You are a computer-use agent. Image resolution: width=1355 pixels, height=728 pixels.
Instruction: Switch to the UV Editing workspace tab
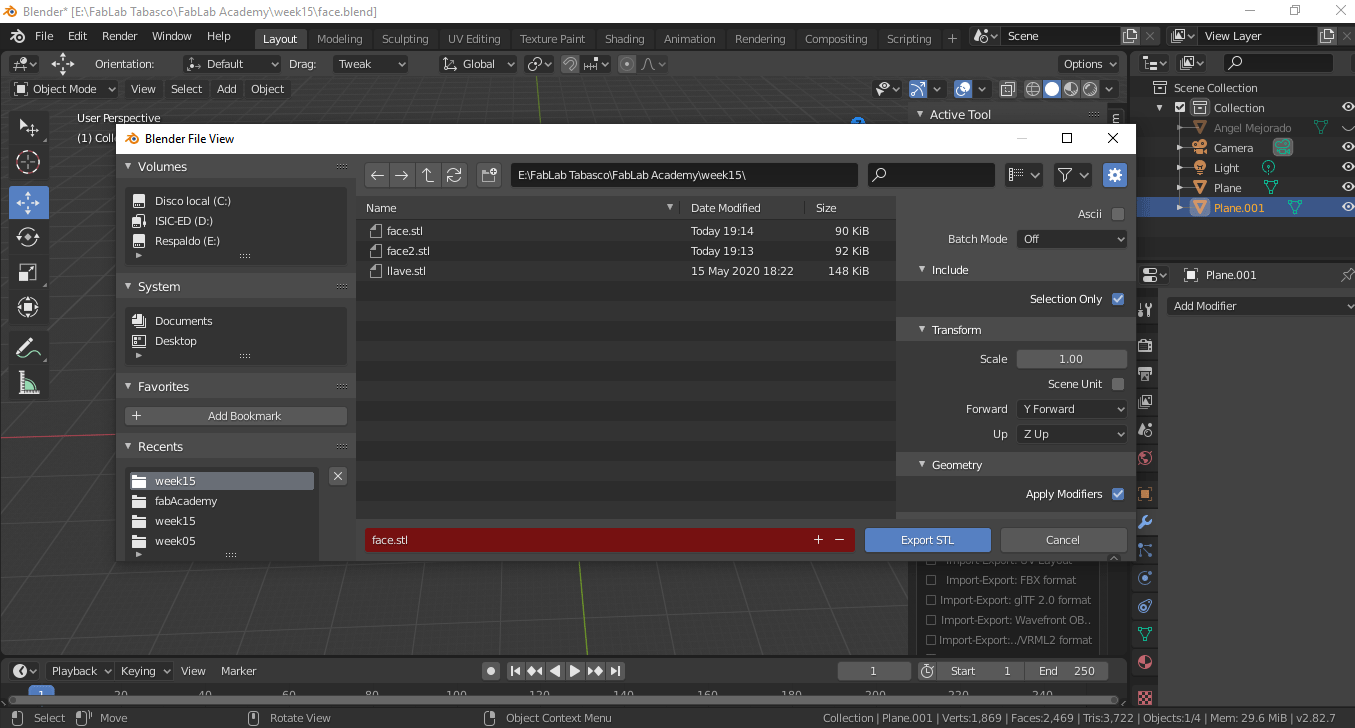474,39
